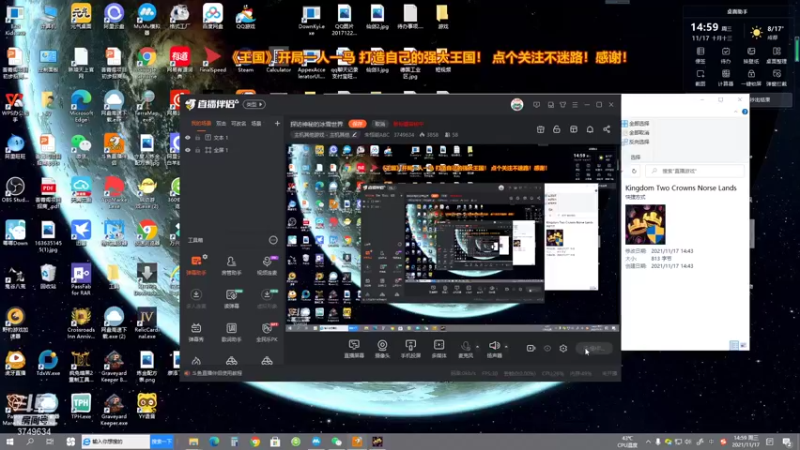
Task: Switch to the third scene tab
Action: pyautogui.click(x=238, y=123)
